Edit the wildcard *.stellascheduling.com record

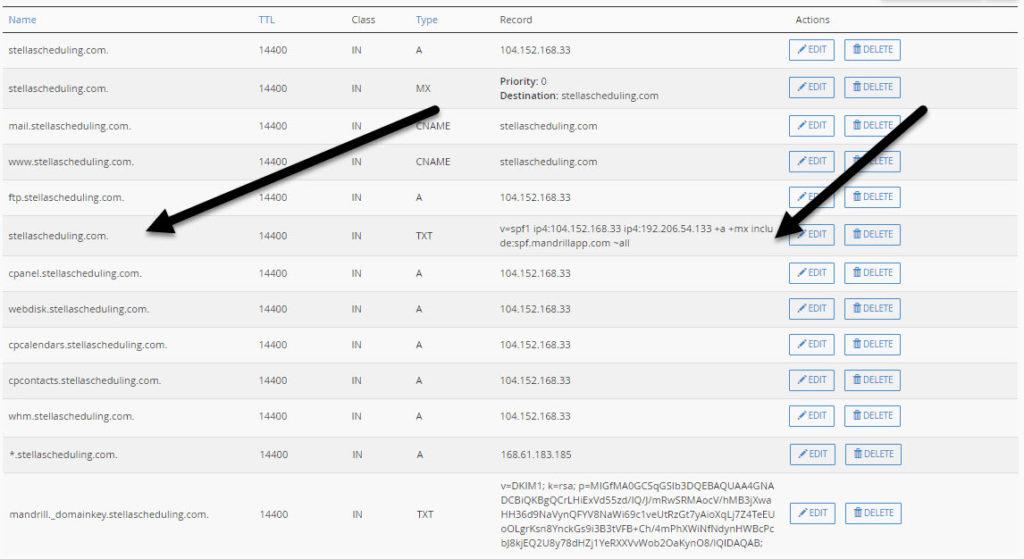(812, 454)
